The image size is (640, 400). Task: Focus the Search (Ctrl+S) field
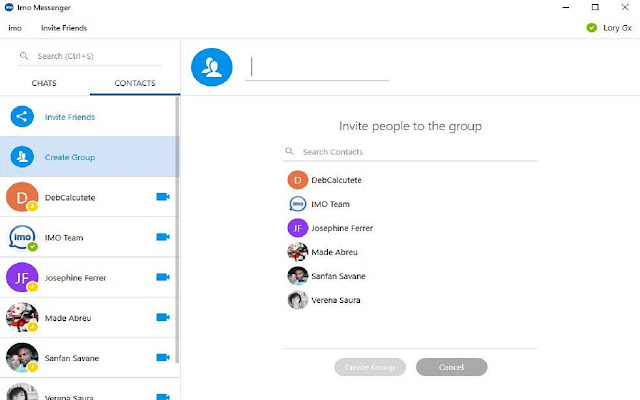point(90,56)
